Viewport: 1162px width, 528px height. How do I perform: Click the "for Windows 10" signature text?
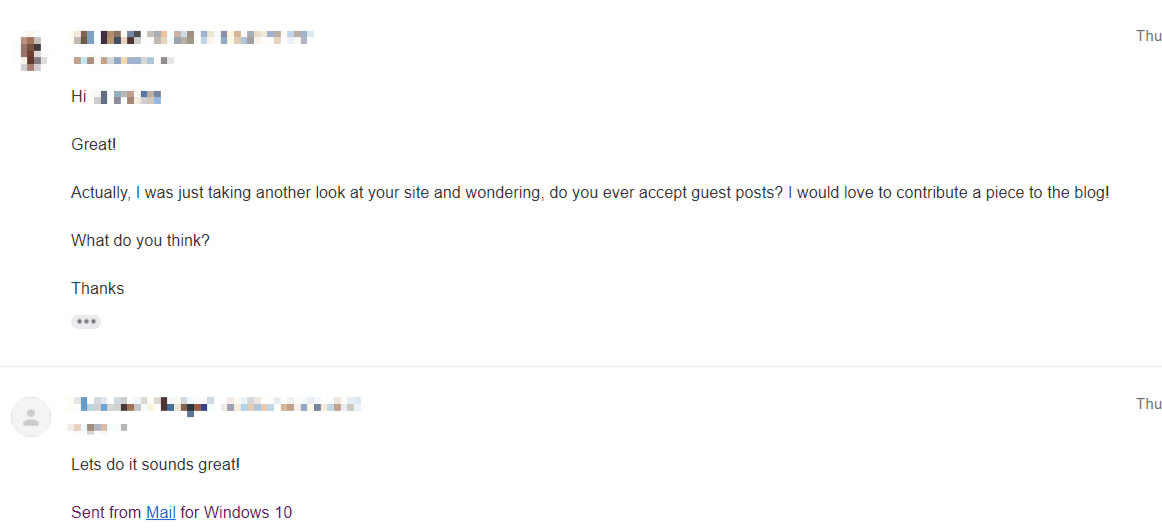pyautogui.click(x=236, y=512)
